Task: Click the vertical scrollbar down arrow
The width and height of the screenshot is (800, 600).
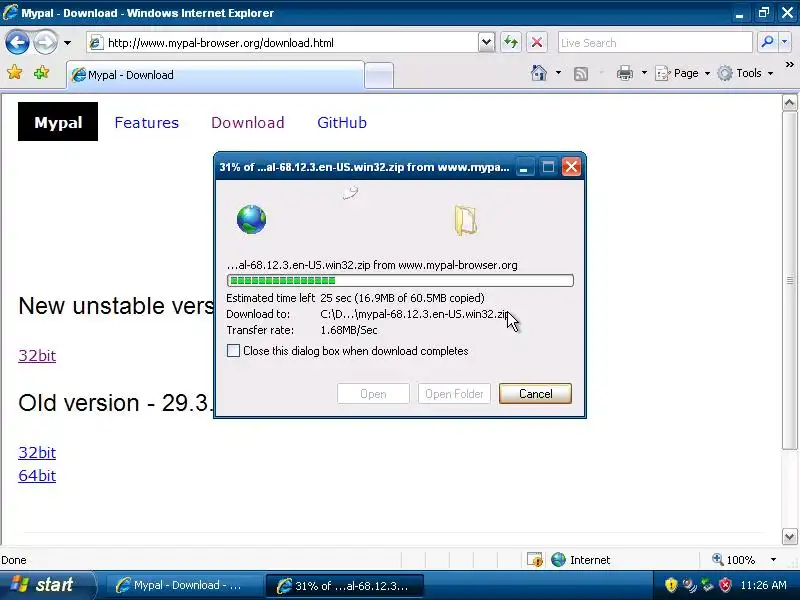Action: 789,536
